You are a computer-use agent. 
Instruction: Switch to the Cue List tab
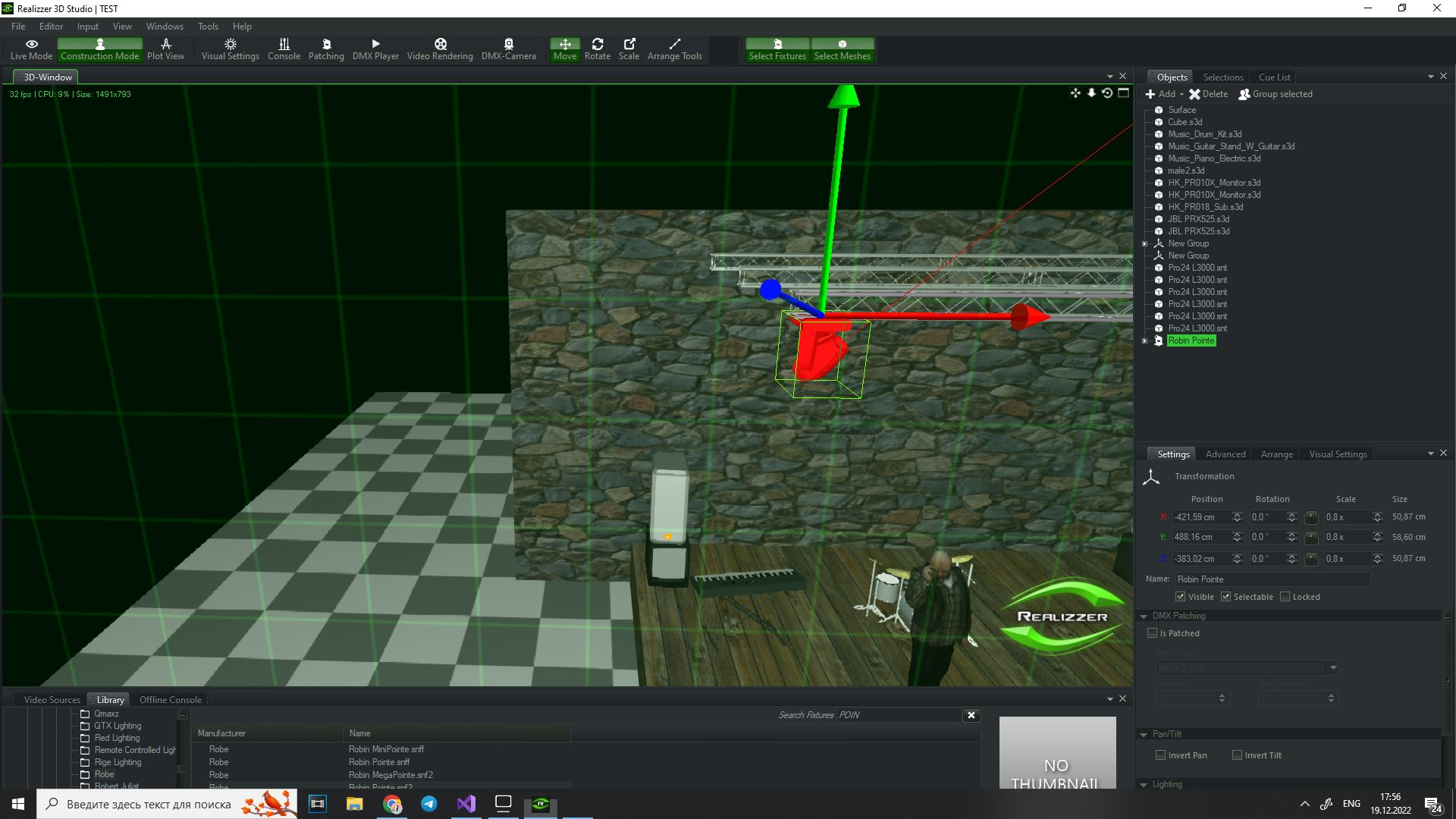[1274, 77]
